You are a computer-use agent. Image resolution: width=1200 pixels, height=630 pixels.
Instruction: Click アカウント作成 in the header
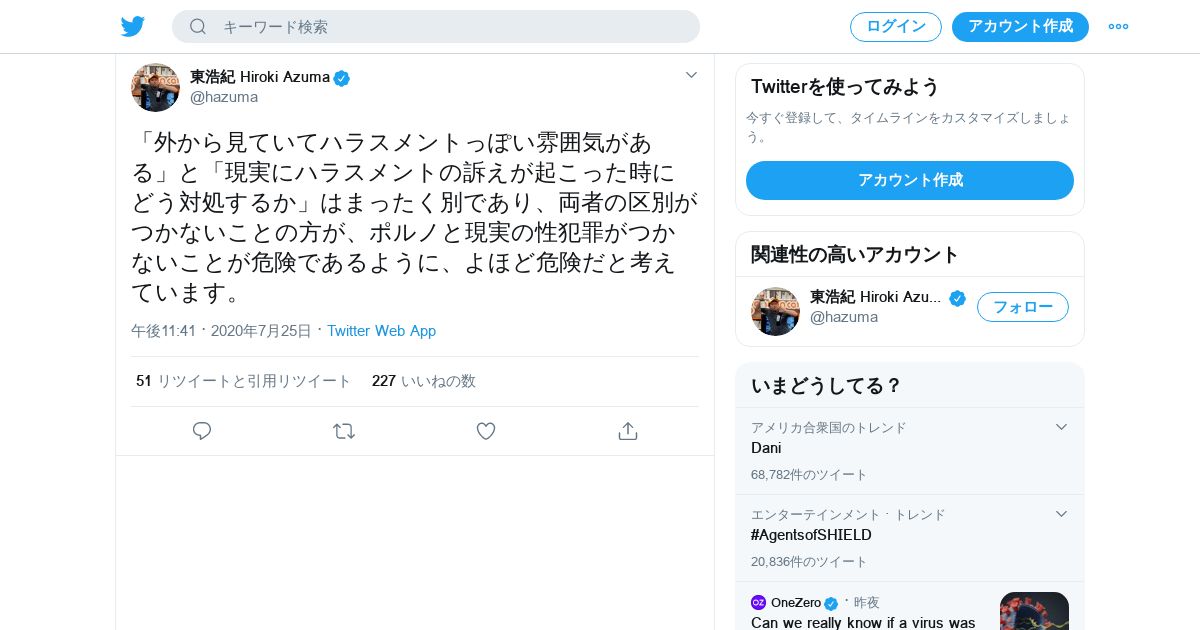pos(1020,27)
